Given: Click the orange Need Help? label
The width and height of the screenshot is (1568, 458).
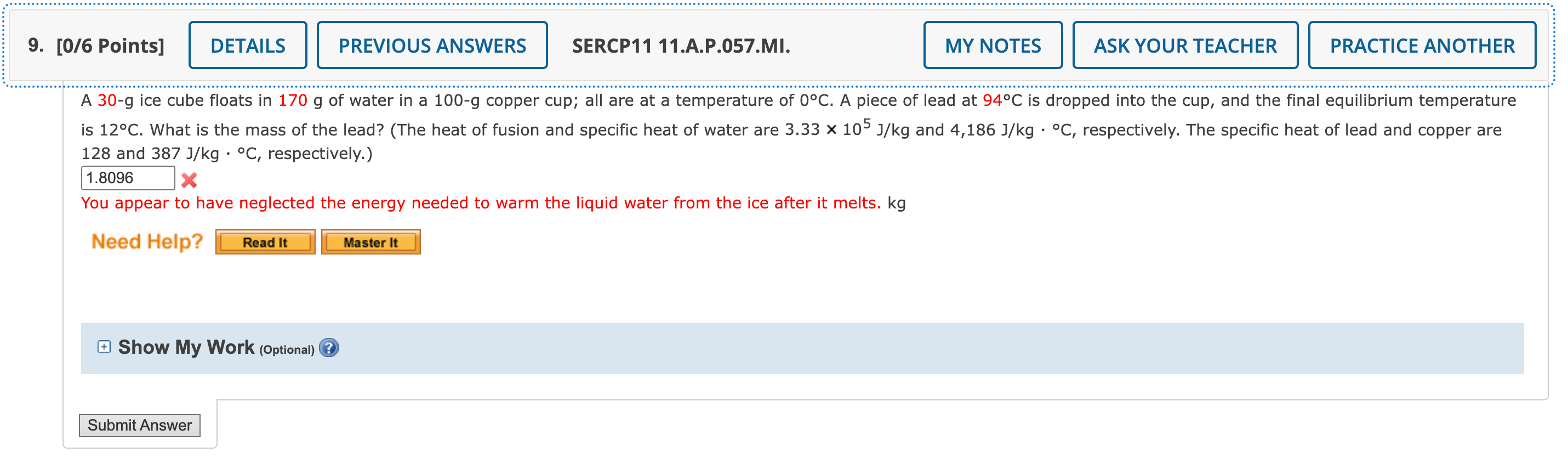Looking at the screenshot, I should (146, 241).
